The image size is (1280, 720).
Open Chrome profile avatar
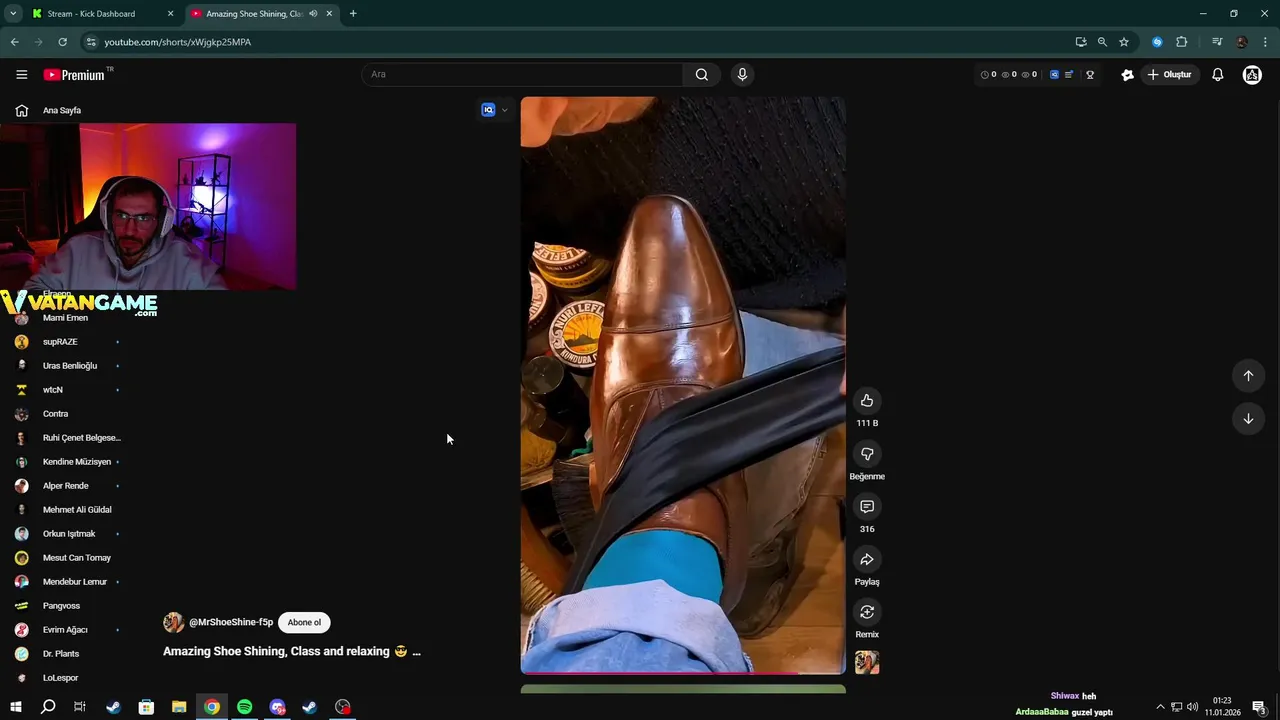[x=1242, y=42]
